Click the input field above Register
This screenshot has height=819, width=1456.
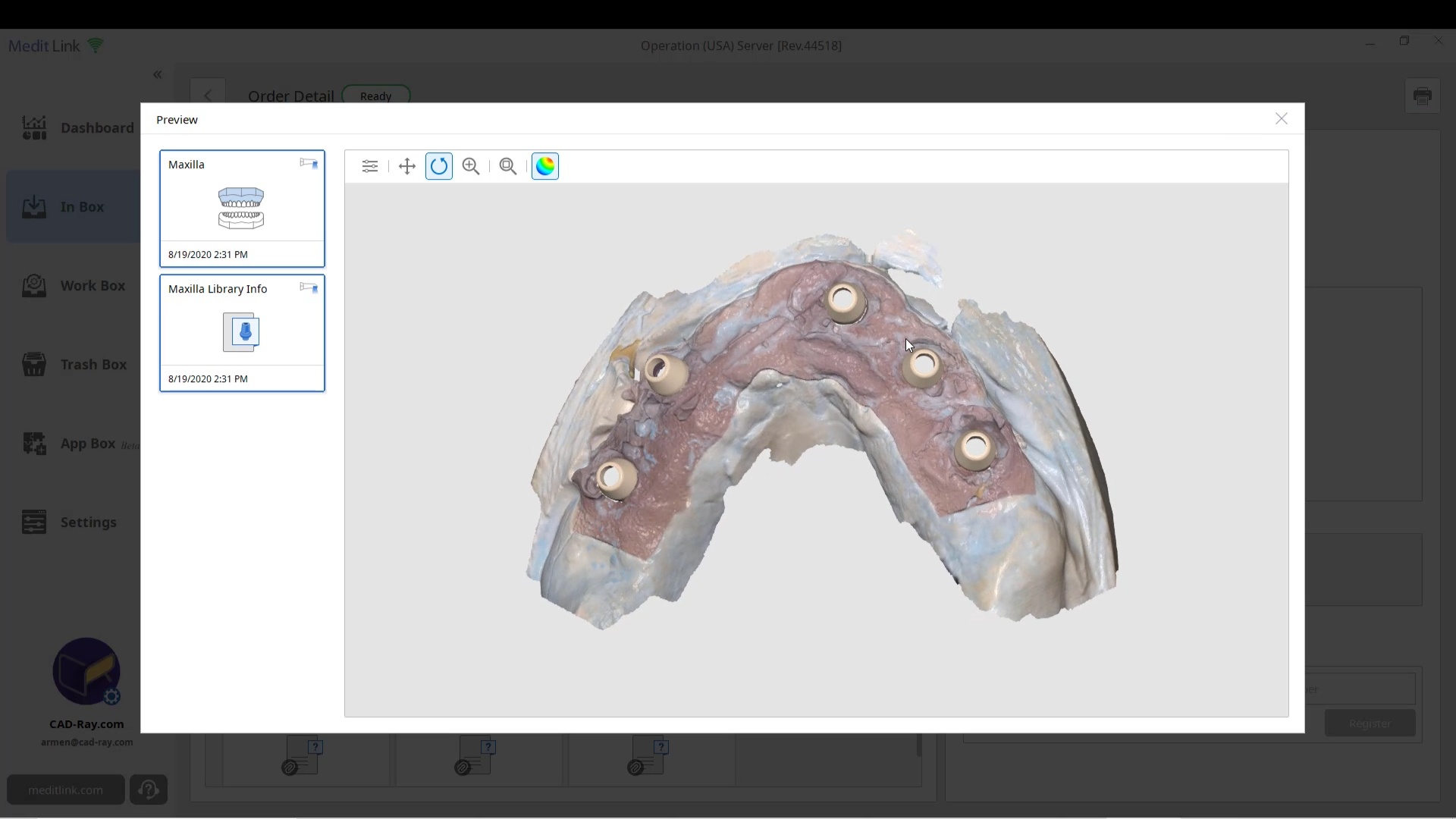(1360, 689)
